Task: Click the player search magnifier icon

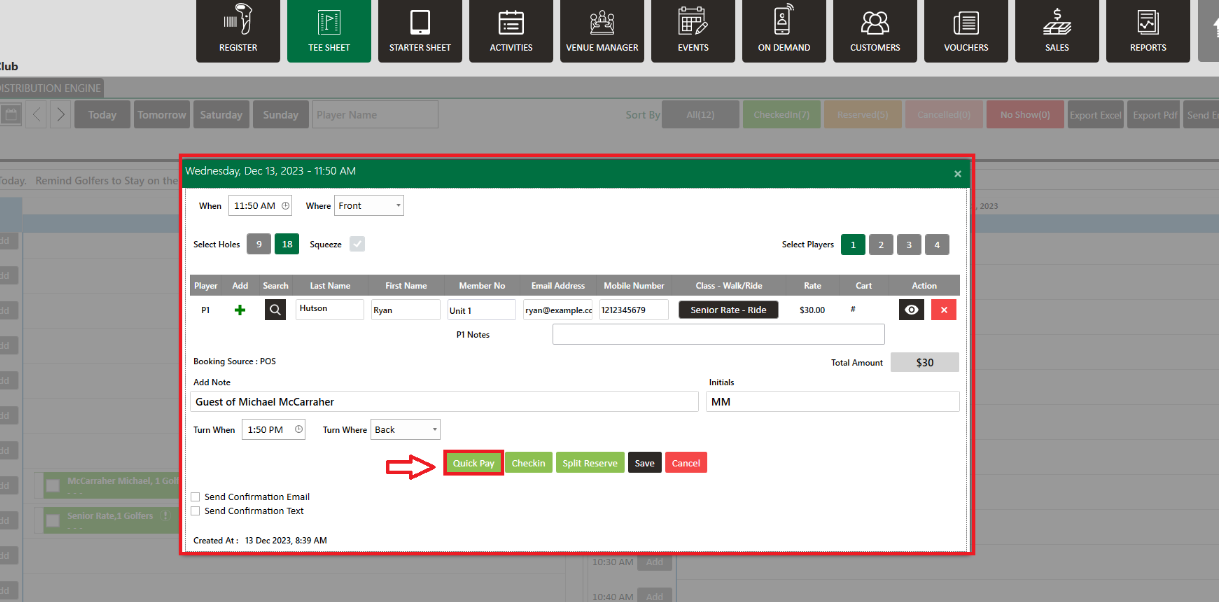Action: pos(275,310)
